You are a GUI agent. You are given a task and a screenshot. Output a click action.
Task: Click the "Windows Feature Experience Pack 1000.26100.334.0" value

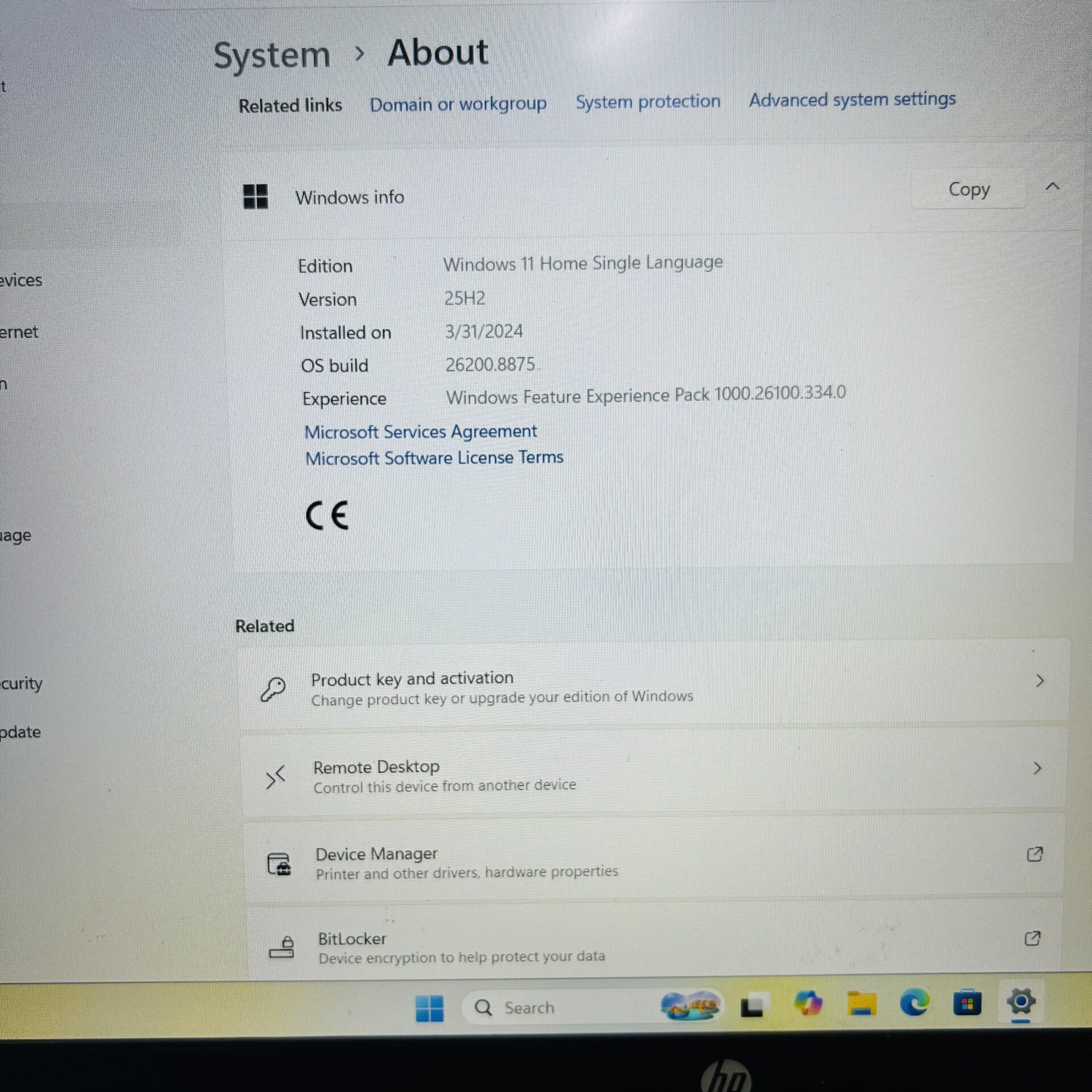[x=646, y=395]
